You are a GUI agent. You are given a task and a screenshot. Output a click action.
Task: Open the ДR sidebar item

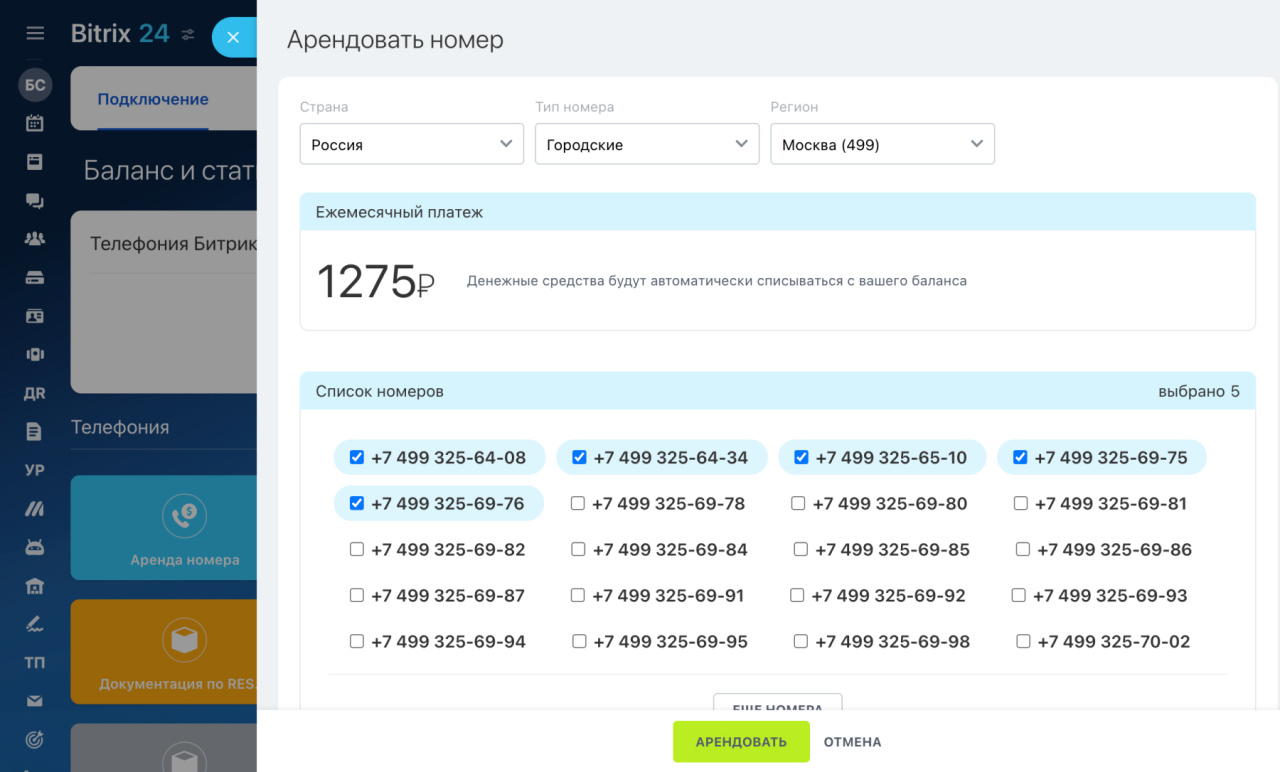[35, 393]
